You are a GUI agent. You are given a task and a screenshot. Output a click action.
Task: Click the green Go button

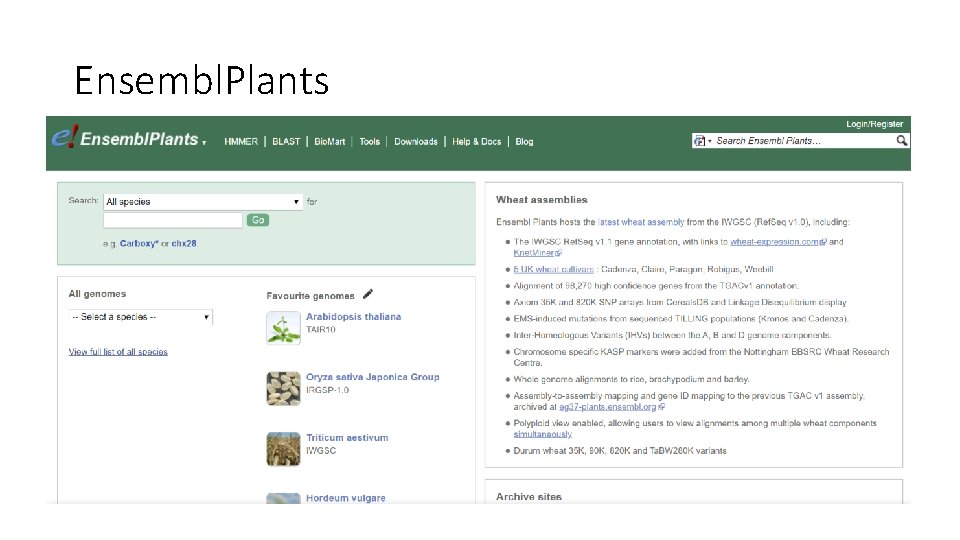[258, 220]
